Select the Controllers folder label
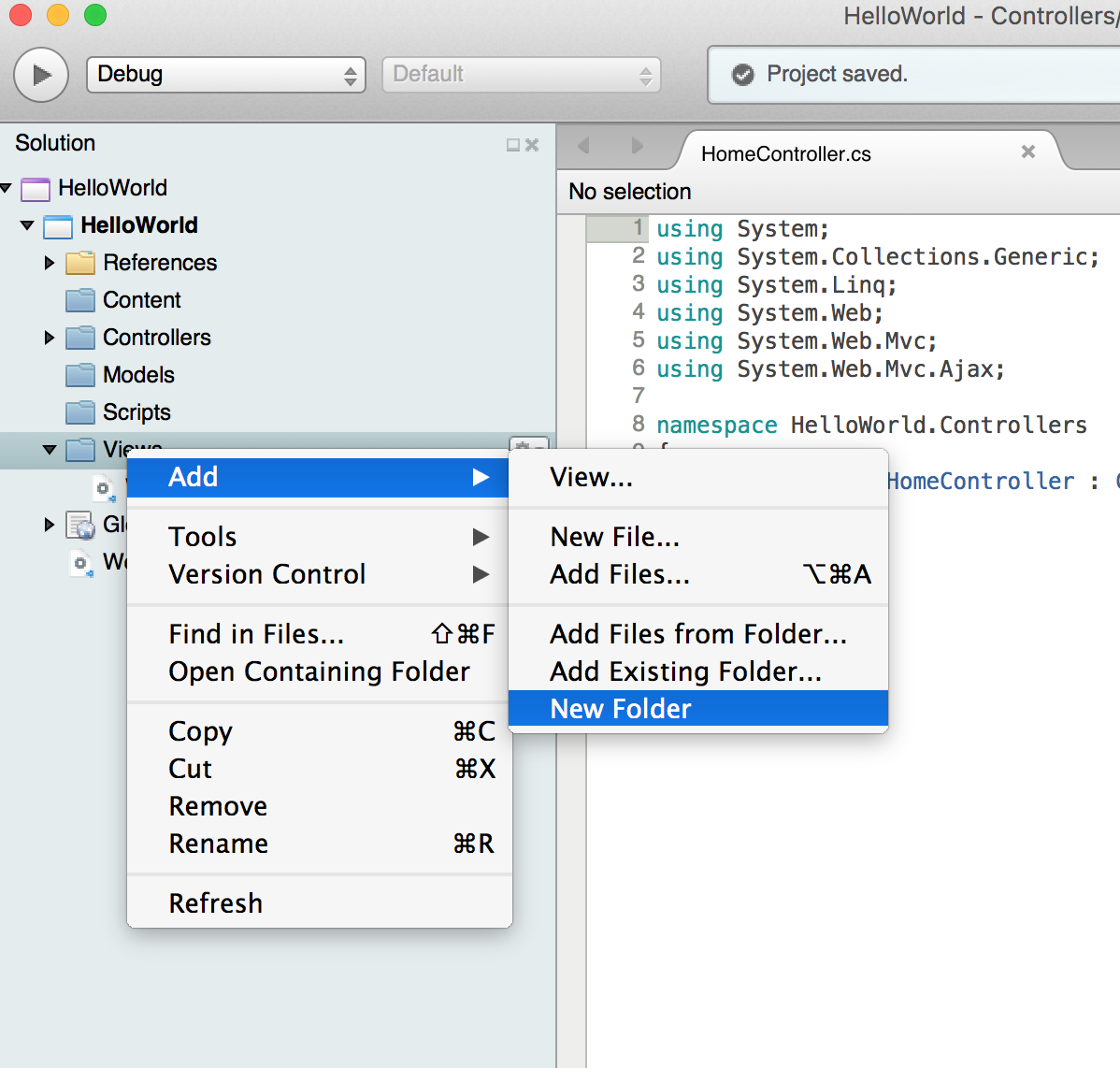 pyautogui.click(x=157, y=338)
